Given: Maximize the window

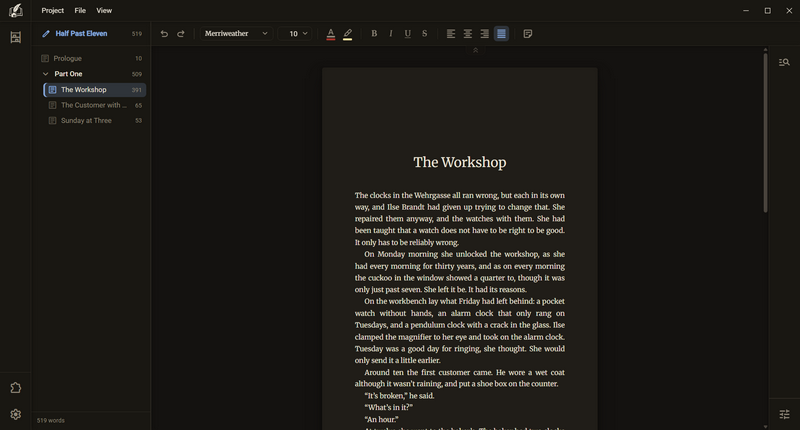Looking at the screenshot, I should 767,10.
